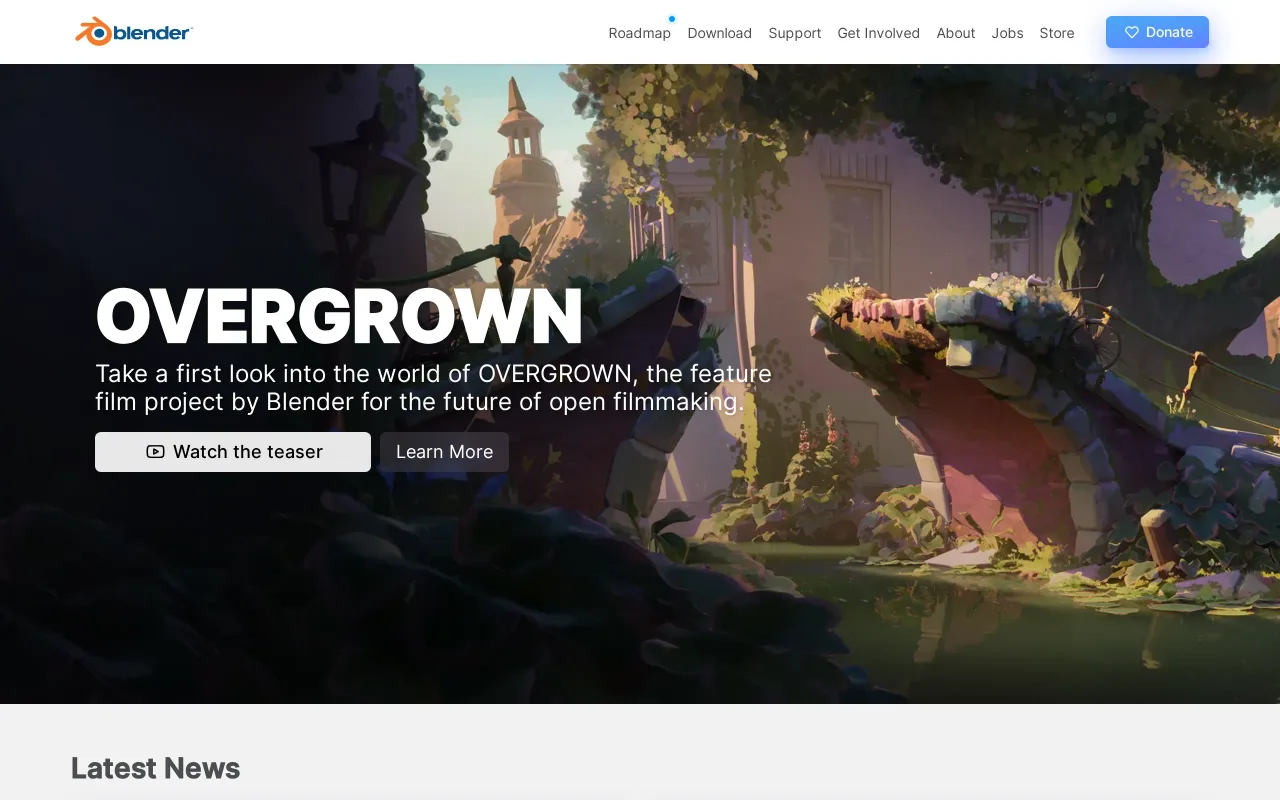
Task: Open the Roadmap menu item
Action: [x=639, y=33]
